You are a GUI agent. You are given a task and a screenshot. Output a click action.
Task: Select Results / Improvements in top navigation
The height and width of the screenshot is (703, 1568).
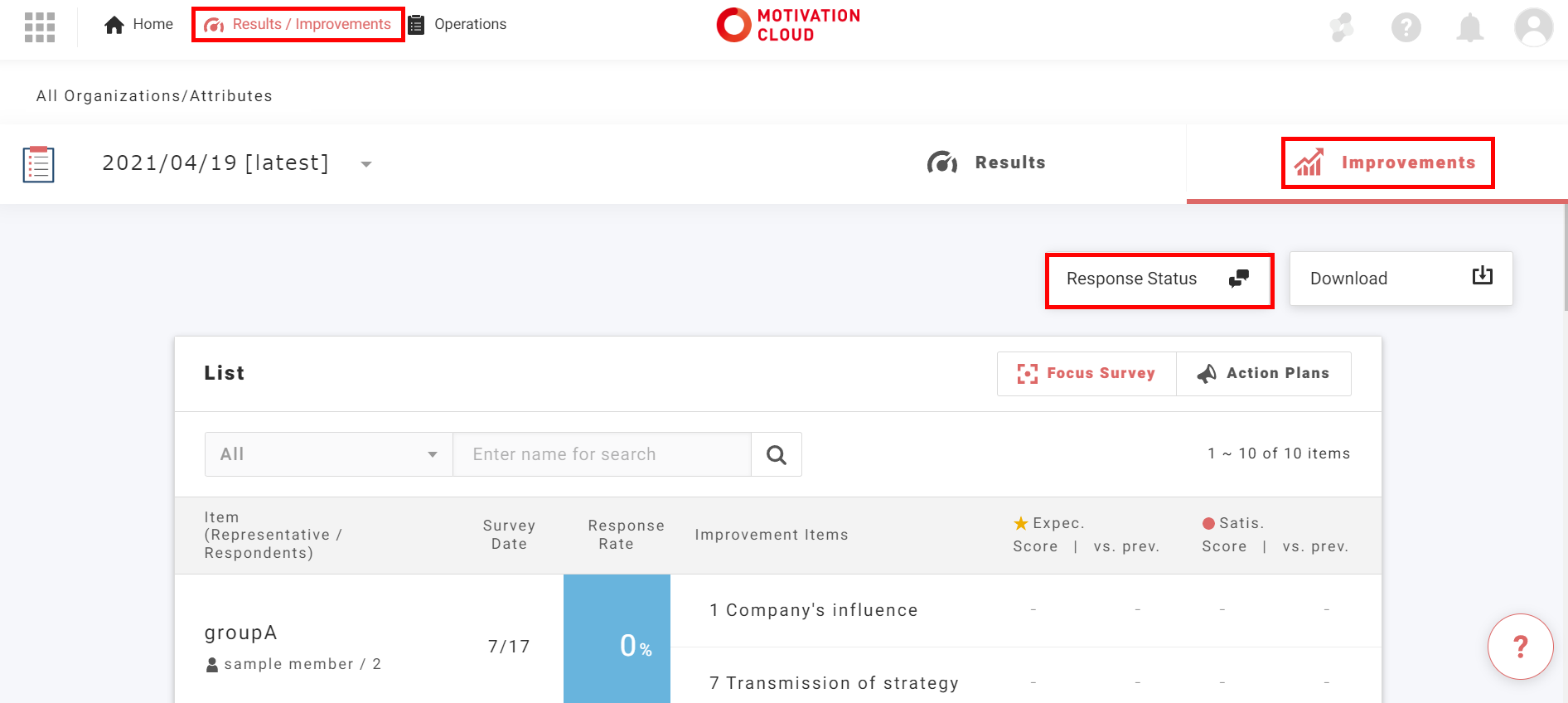(x=298, y=25)
